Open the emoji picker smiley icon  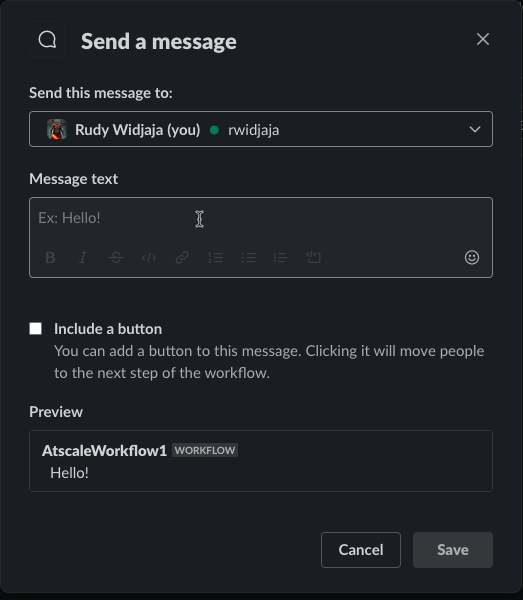(x=472, y=258)
